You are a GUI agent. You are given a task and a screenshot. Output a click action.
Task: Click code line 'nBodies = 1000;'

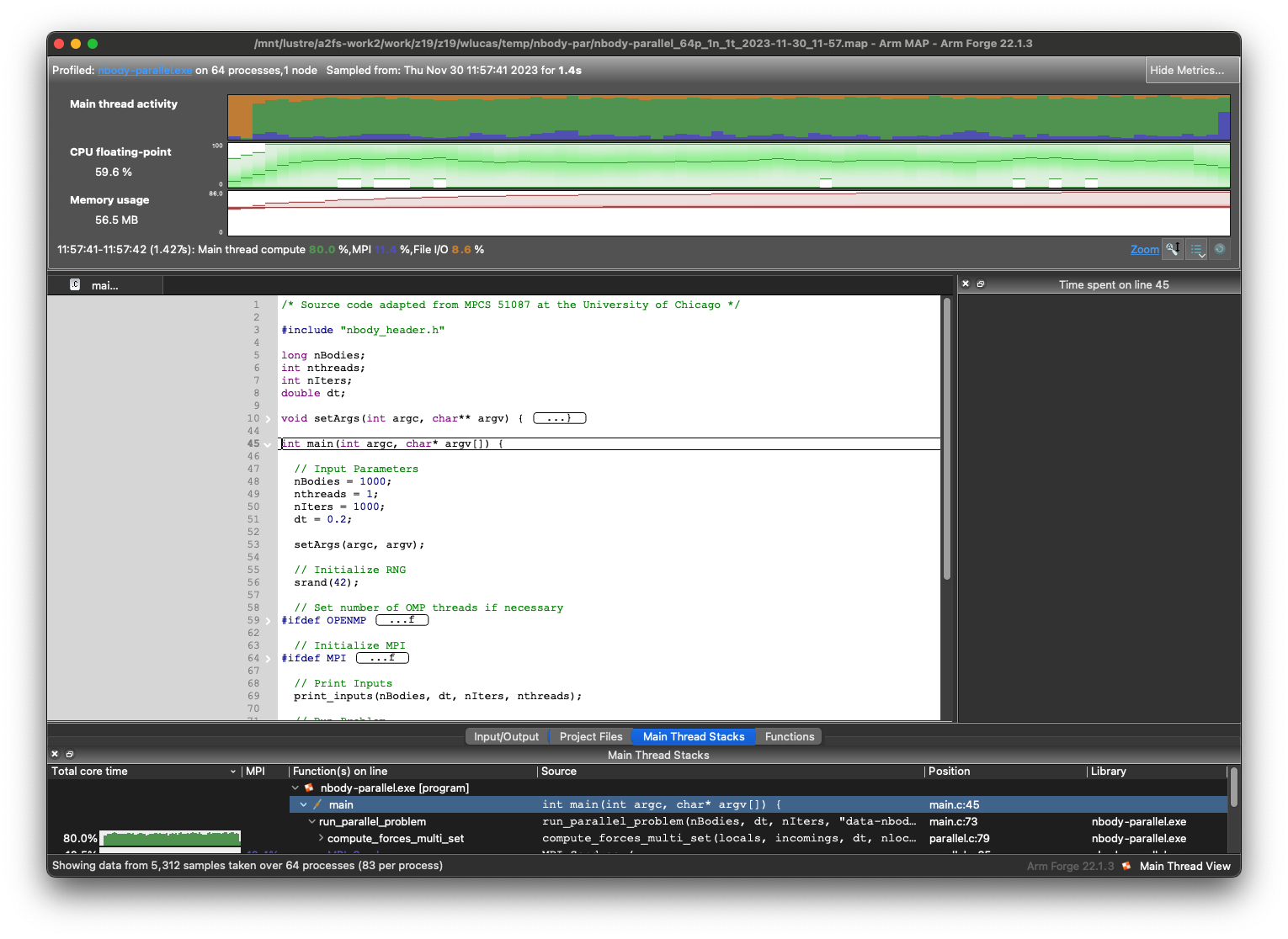[x=343, y=481]
